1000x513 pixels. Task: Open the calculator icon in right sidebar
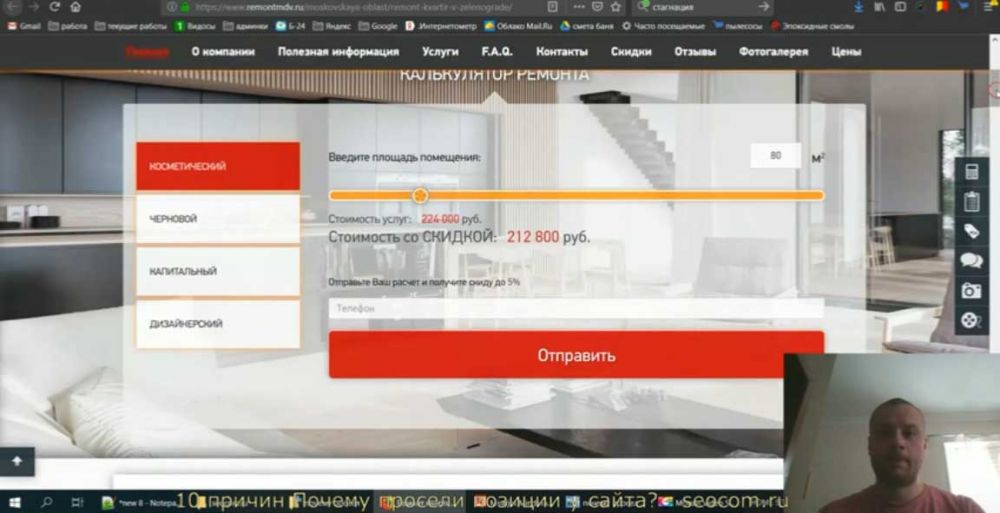[x=970, y=172]
